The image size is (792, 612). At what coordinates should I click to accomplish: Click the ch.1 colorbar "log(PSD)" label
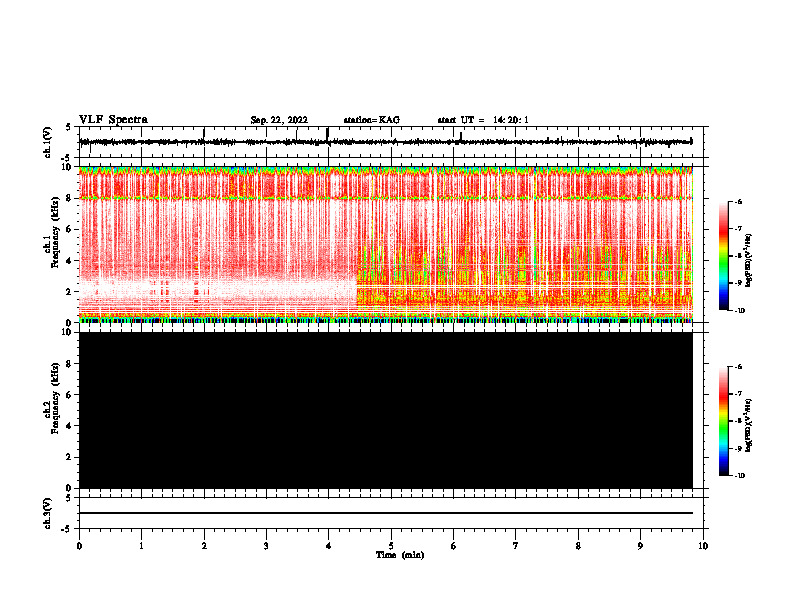[x=748, y=261]
